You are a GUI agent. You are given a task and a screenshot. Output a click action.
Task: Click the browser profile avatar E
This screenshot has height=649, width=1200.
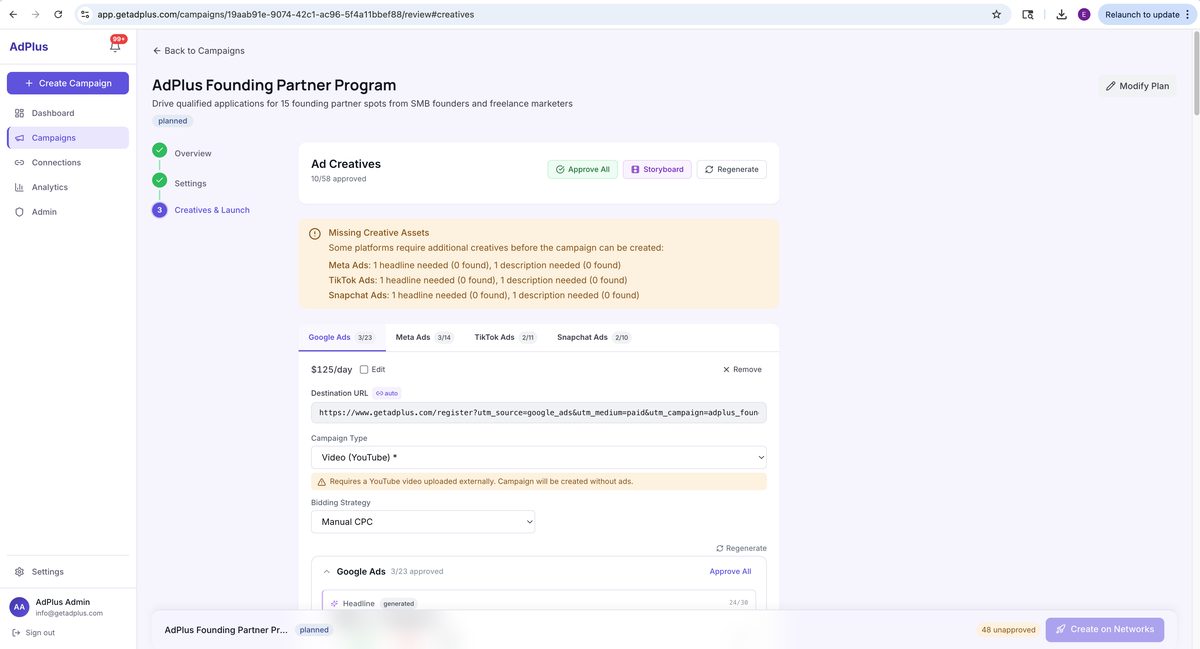(x=1084, y=14)
